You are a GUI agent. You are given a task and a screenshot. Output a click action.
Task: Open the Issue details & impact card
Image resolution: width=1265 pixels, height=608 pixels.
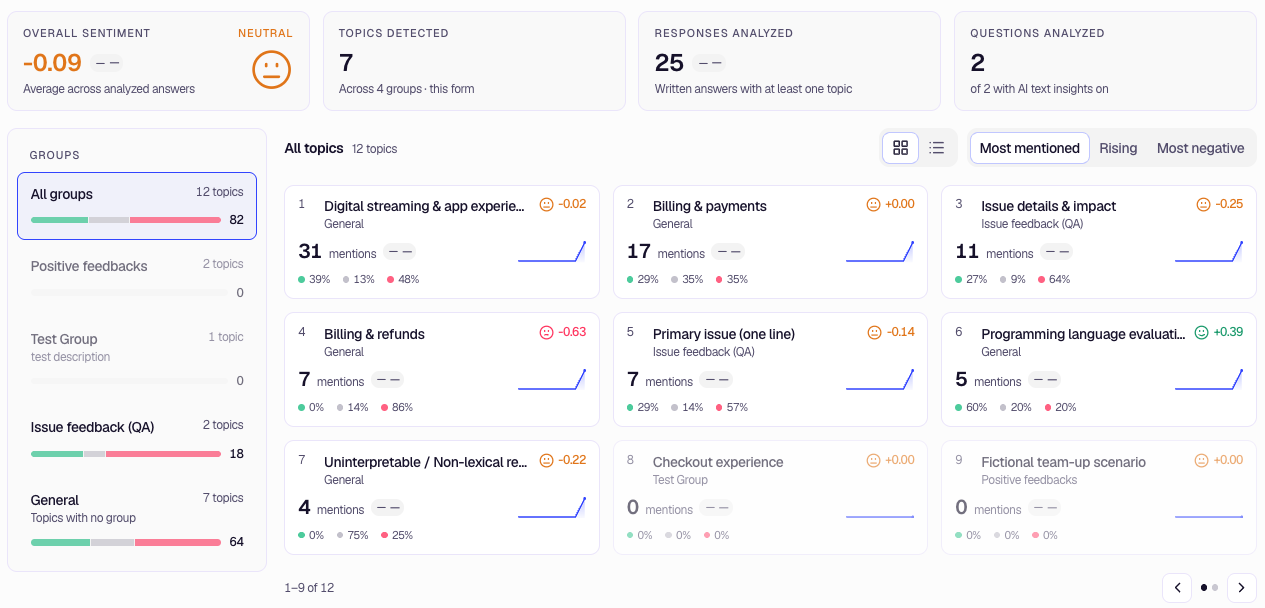point(1099,242)
